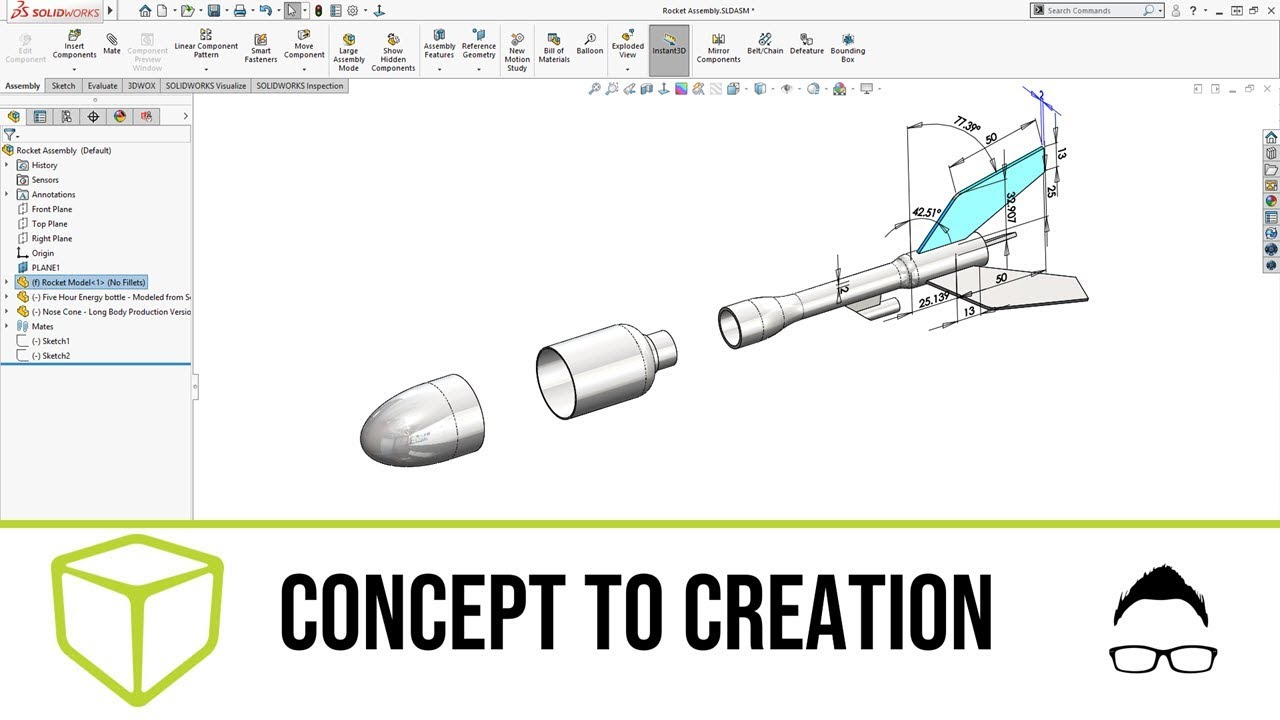
Task: Open the SOLIDWORKS Resources task pane icon
Action: coord(1271,137)
